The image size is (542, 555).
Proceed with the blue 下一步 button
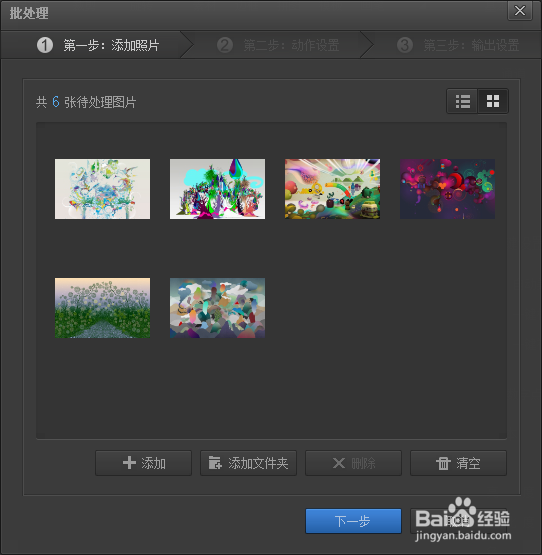[x=353, y=521]
